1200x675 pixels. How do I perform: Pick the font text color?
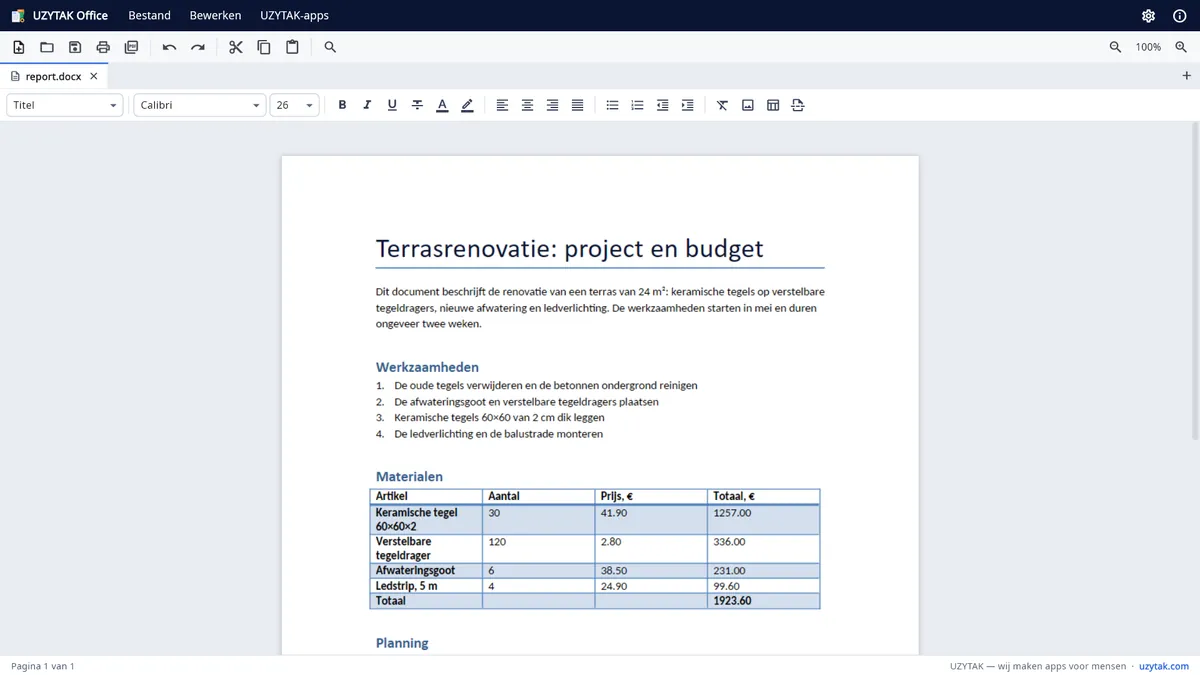(442, 105)
